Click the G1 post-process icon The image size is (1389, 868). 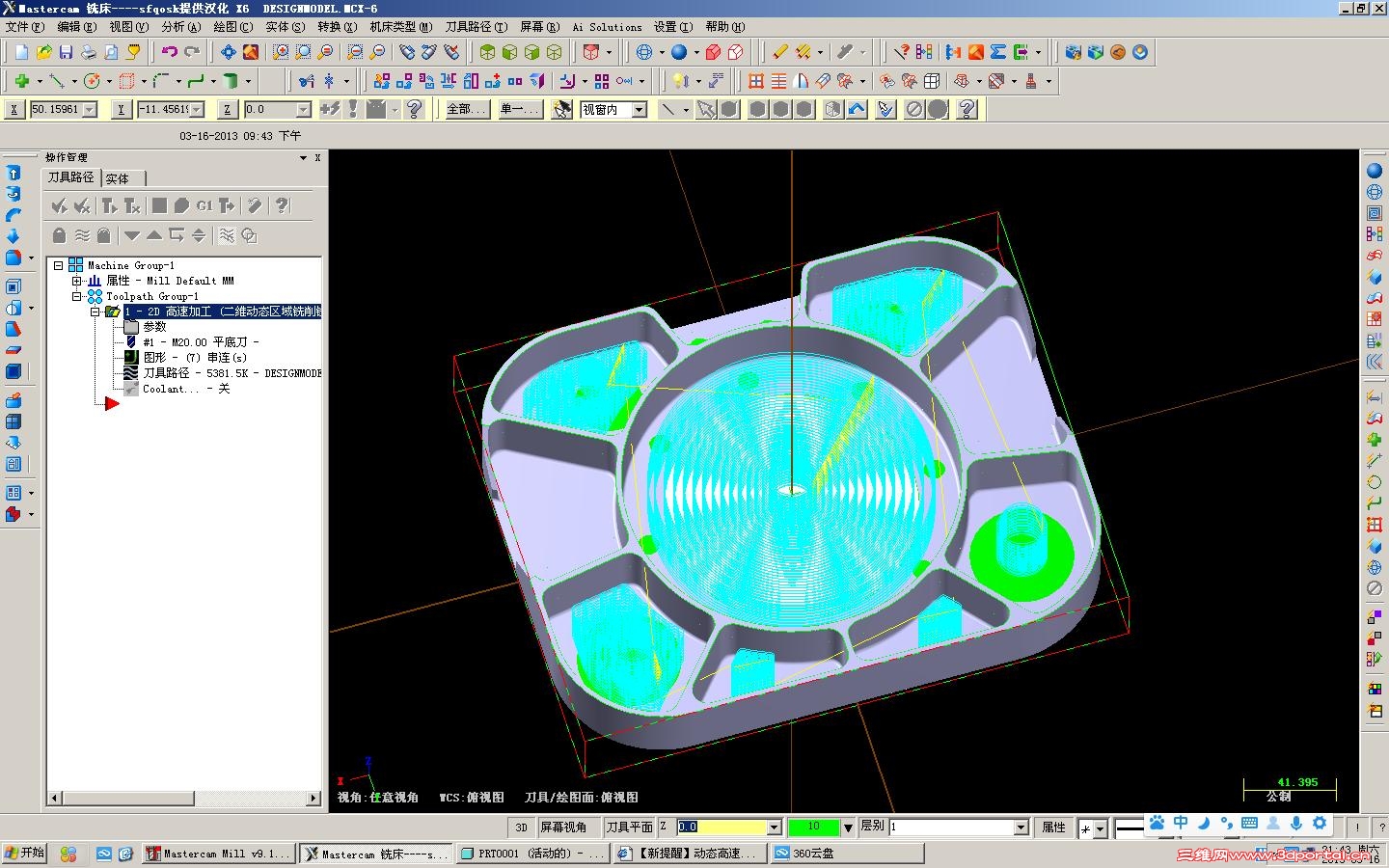click(204, 205)
